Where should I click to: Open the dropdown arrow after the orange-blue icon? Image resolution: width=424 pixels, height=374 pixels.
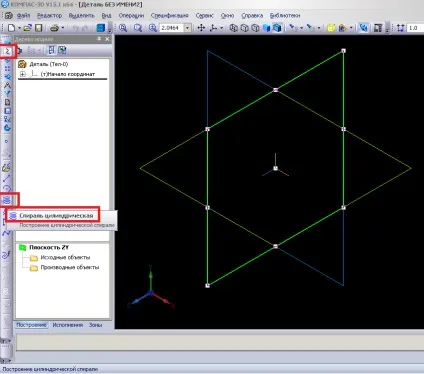pyautogui.click(x=351, y=28)
